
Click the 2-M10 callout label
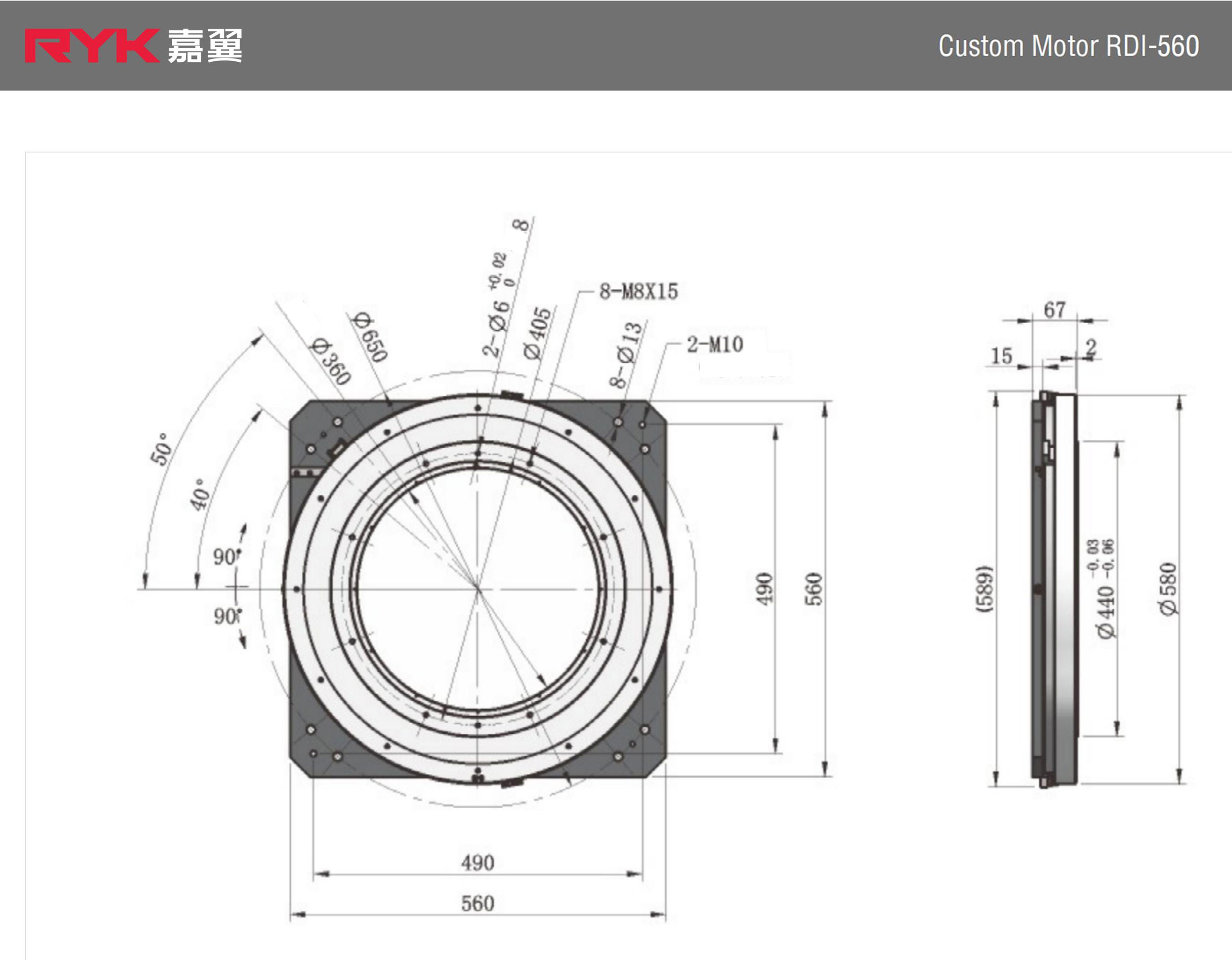click(x=714, y=345)
